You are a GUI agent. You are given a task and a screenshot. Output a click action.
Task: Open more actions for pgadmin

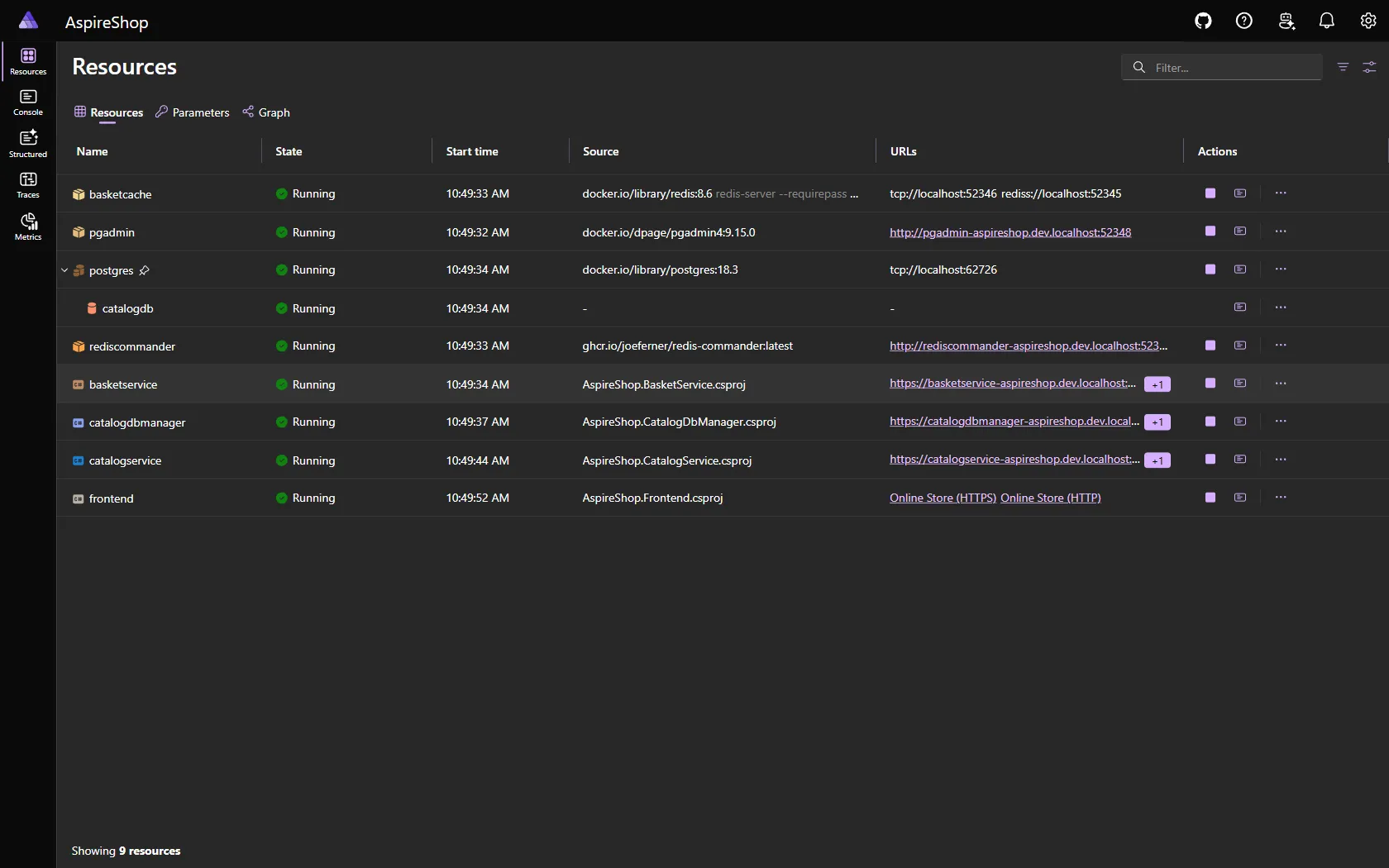1281,231
